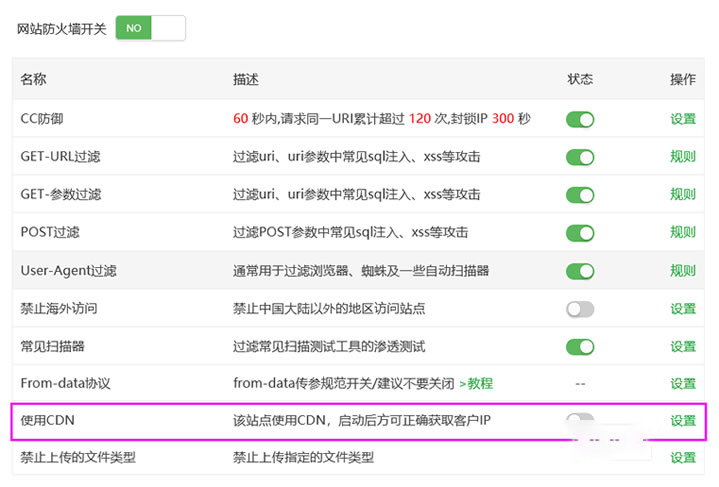Screen dimensions: 719x487
Task: Open 设置 for CC防御
Action: tap(683, 119)
